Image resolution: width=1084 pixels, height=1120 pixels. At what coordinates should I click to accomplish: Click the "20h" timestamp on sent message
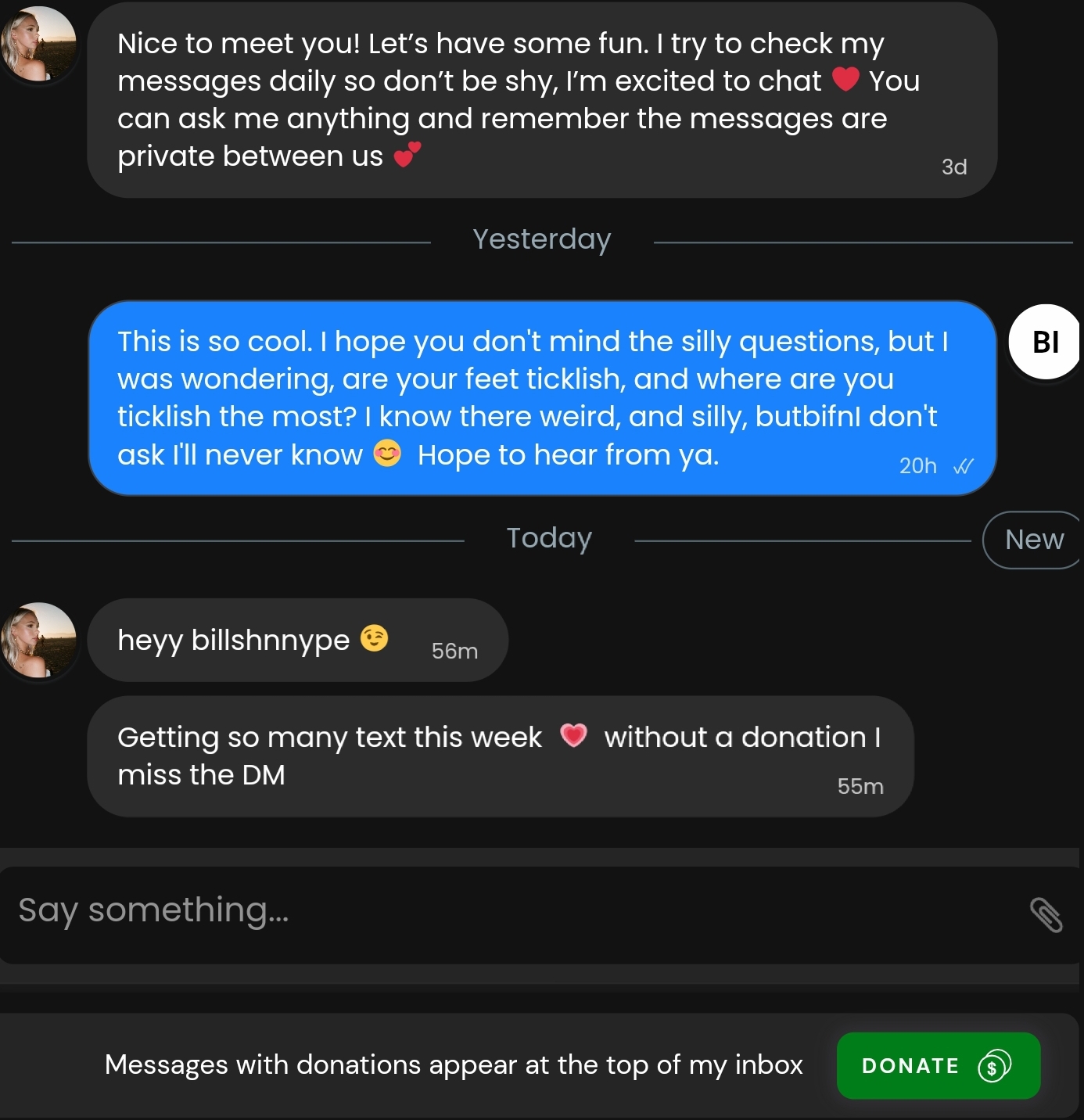917,466
